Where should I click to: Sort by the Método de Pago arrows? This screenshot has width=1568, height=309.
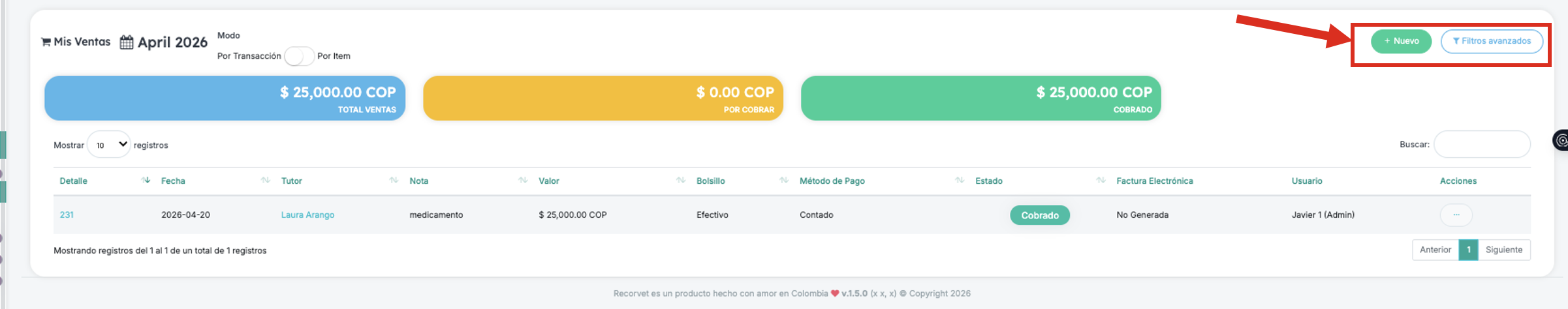960,180
